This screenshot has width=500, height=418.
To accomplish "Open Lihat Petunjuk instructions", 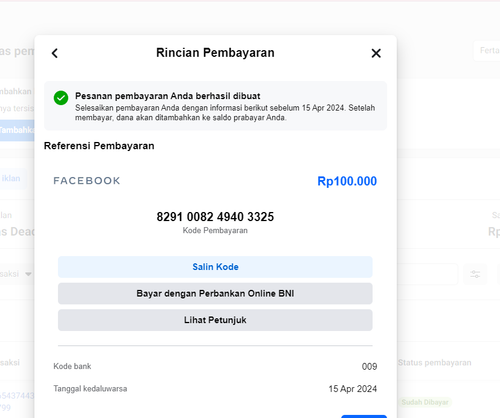I will [x=215, y=320].
